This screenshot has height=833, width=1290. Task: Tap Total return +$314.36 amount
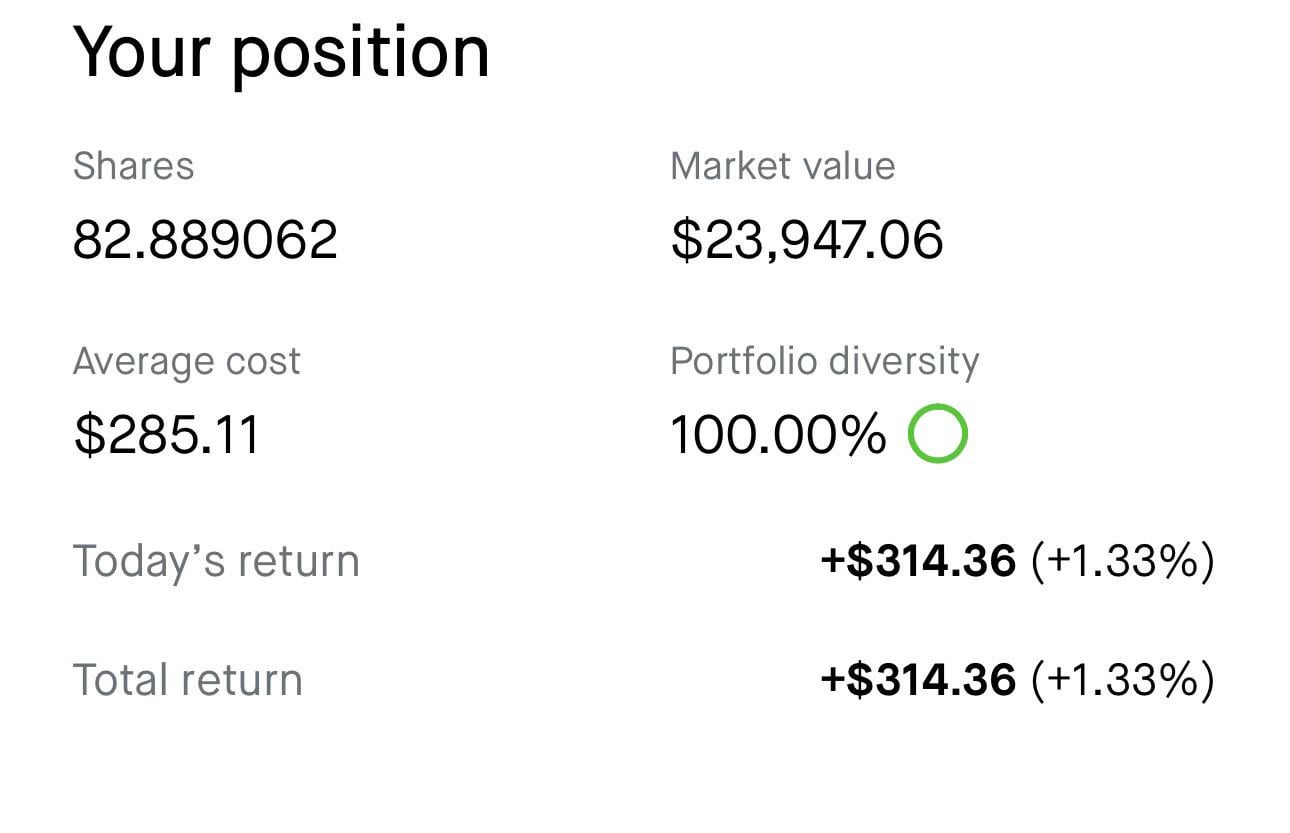[917, 680]
